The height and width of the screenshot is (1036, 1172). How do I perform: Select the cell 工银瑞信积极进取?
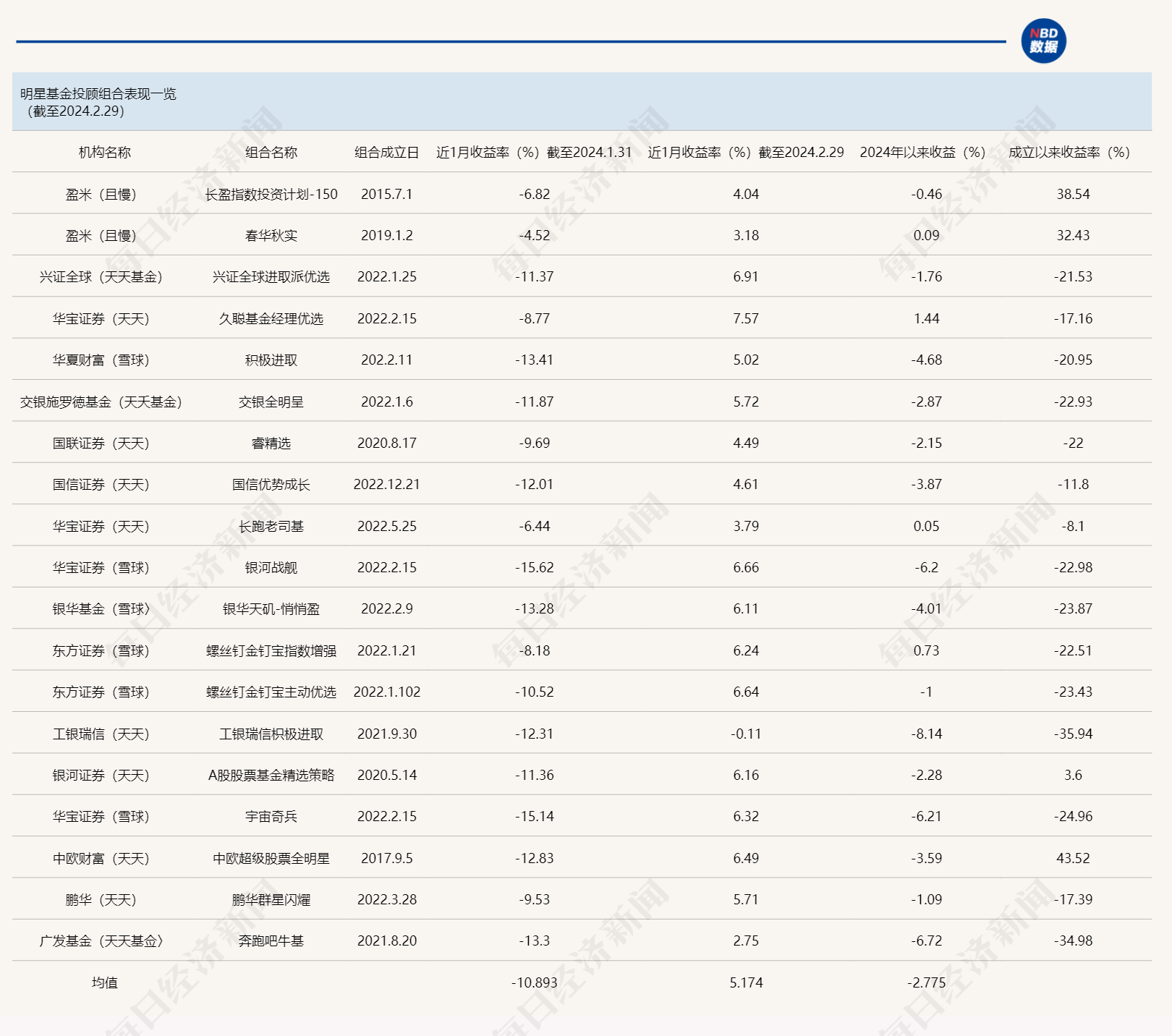tap(271, 734)
